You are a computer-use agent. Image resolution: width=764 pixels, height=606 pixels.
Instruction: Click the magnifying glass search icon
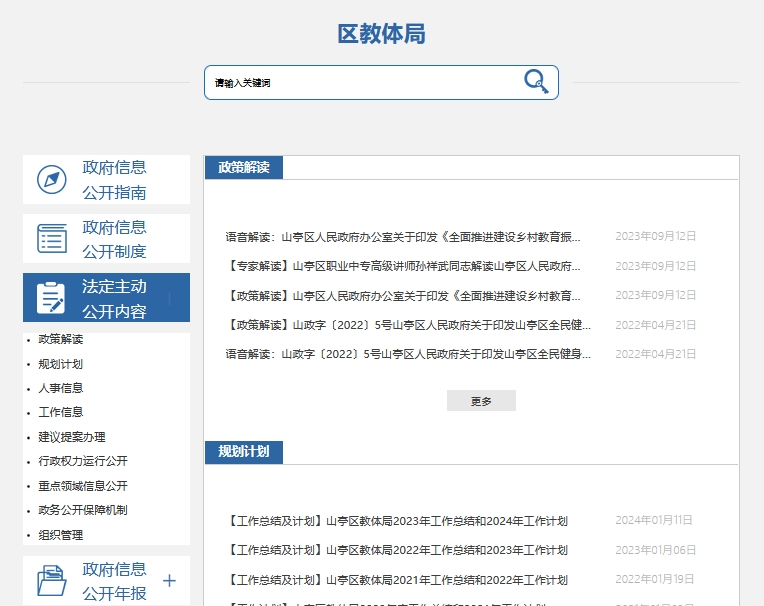(x=536, y=82)
